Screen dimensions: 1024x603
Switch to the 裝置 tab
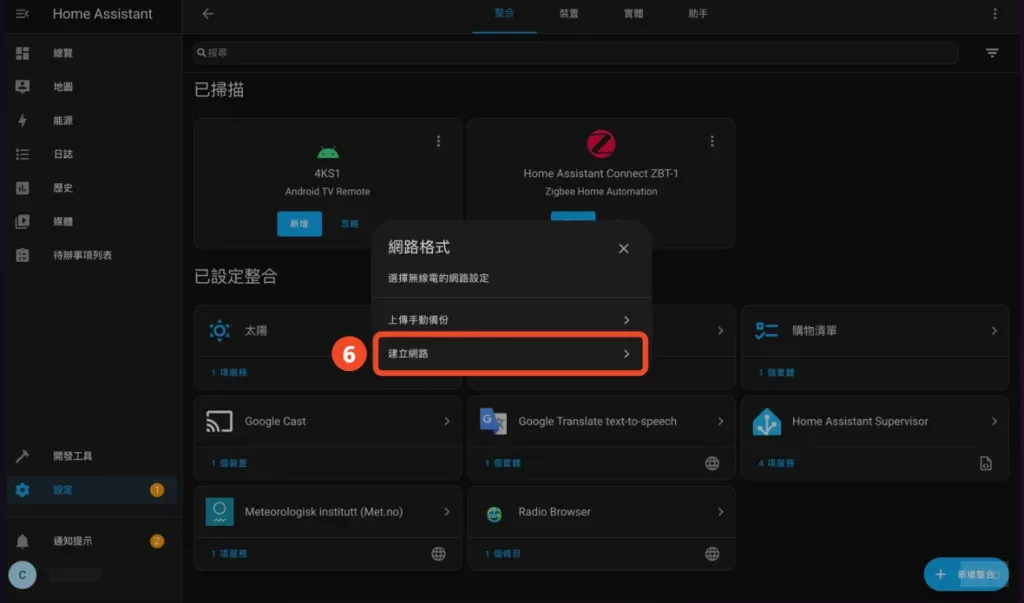click(566, 14)
